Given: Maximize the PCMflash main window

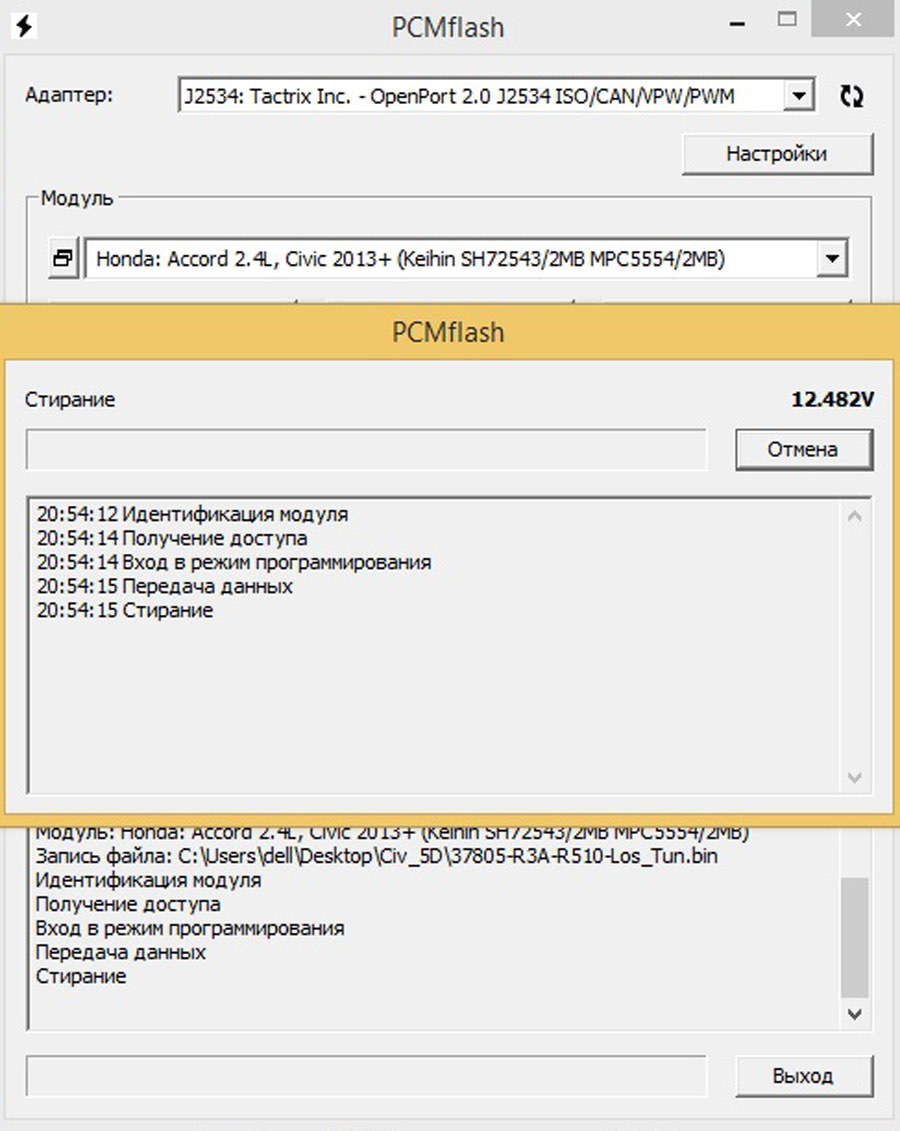Looking at the screenshot, I should [788, 20].
